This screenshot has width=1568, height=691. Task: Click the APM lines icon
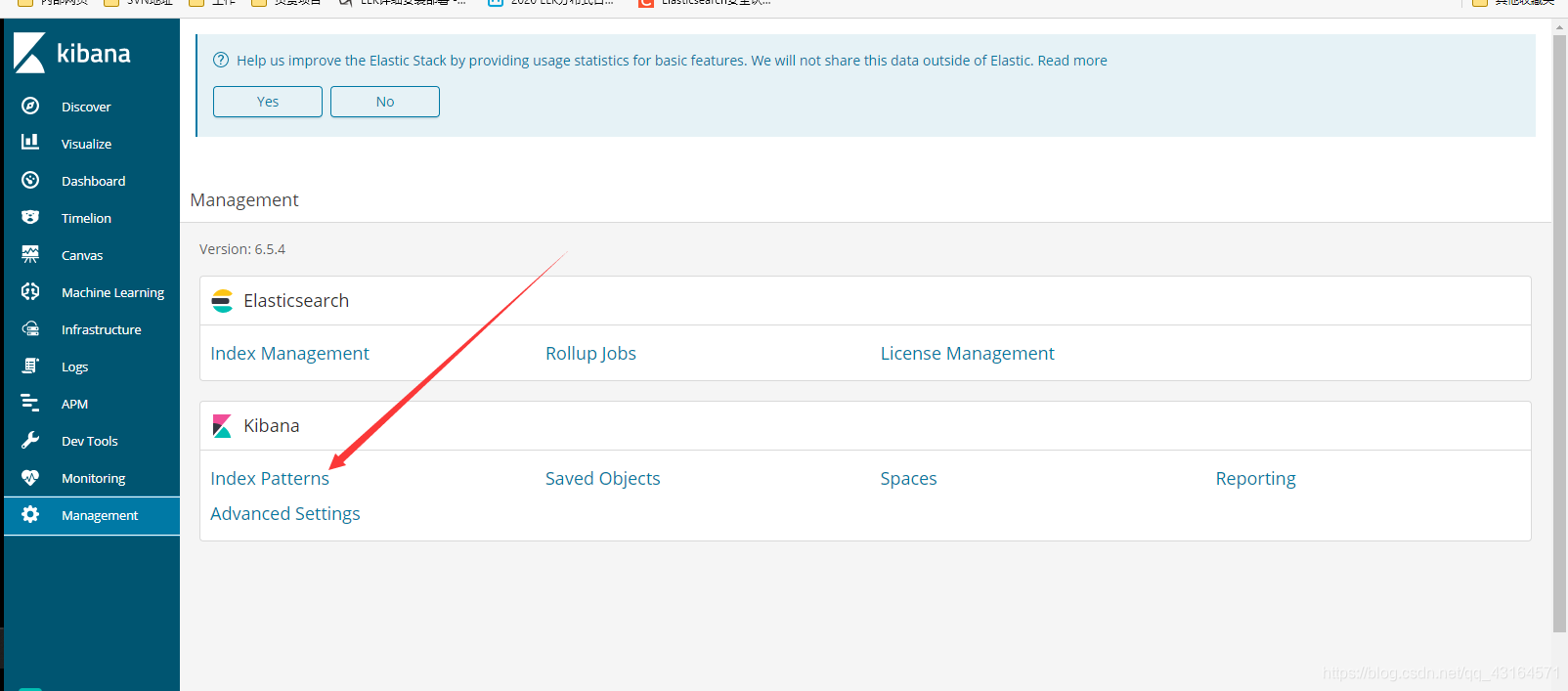[x=30, y=403]
